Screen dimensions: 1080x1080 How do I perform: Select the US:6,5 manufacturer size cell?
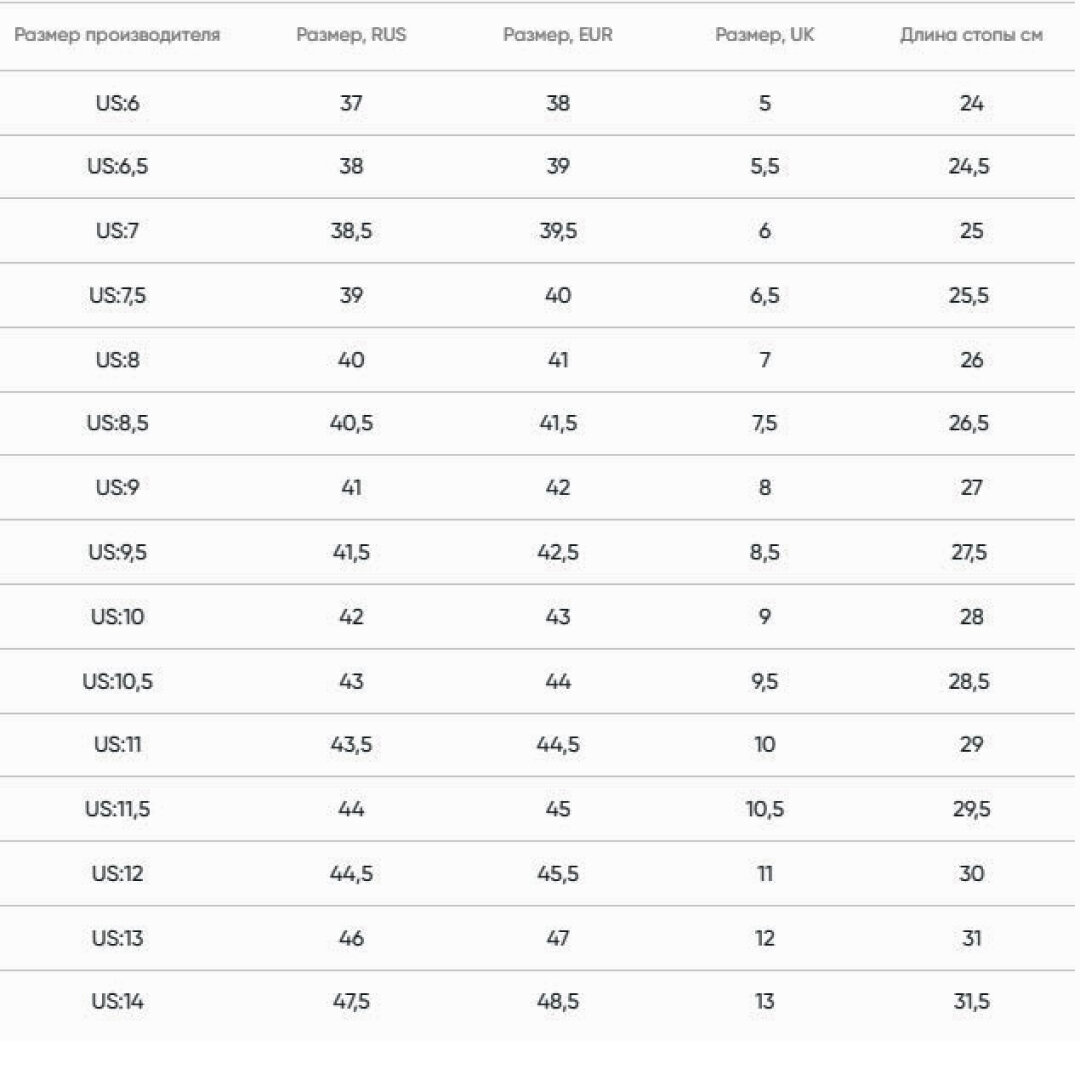[x=117, y=166]
